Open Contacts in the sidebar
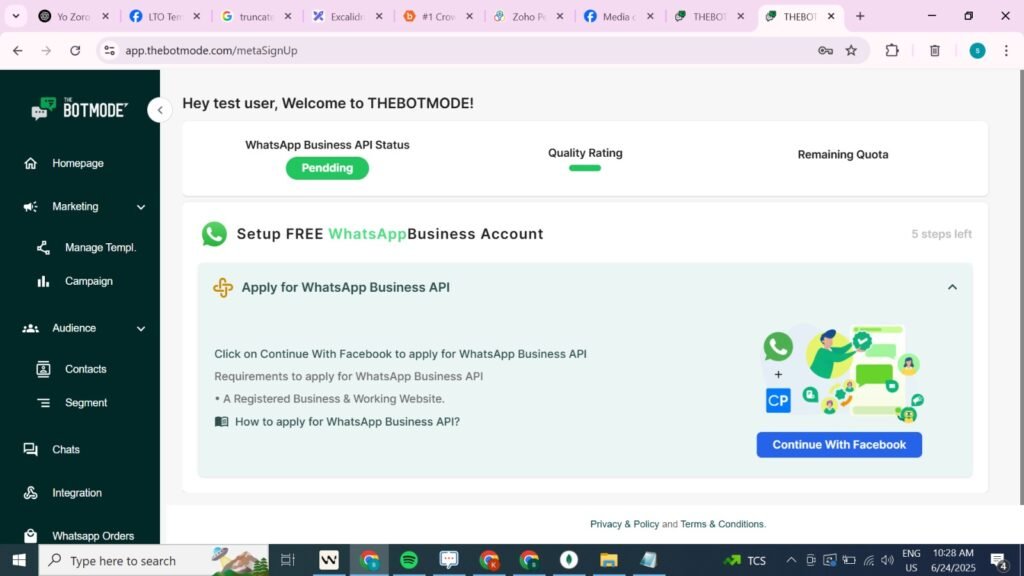This screenshot has height=576, width=1024. pyautogui.click(x=86, y=369)
